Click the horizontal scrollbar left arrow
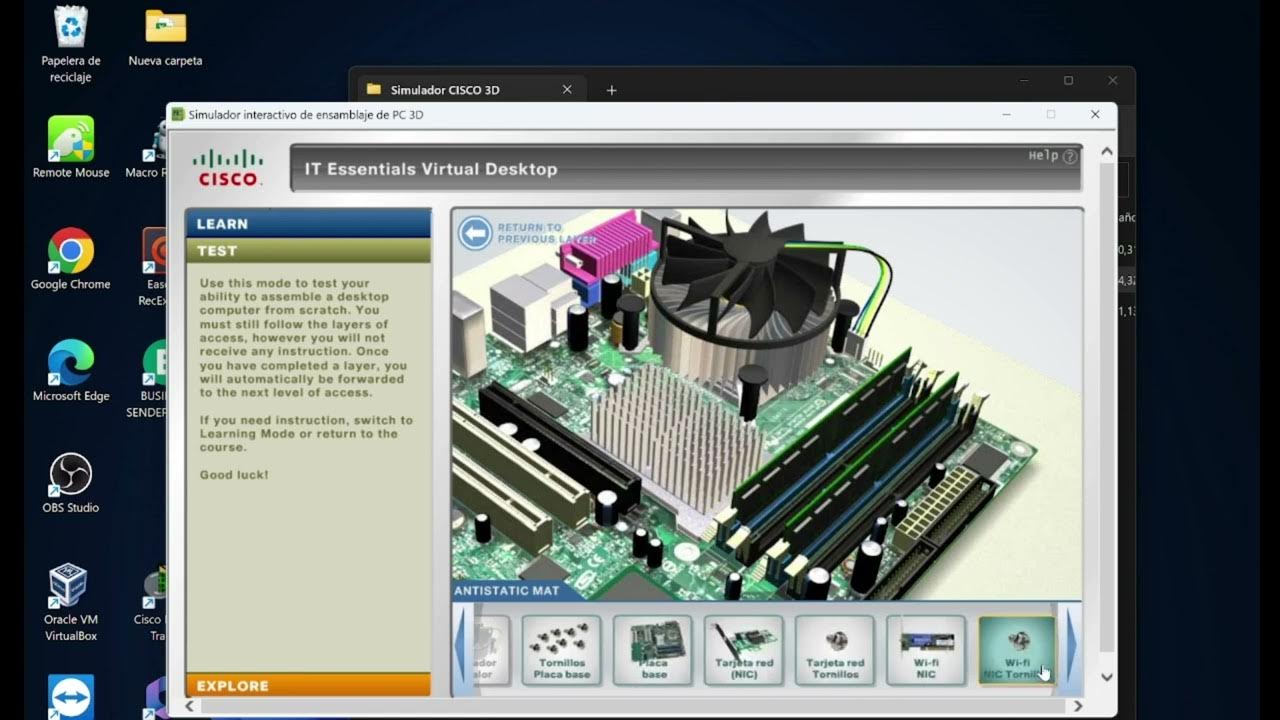 click(x=190, y=706)
